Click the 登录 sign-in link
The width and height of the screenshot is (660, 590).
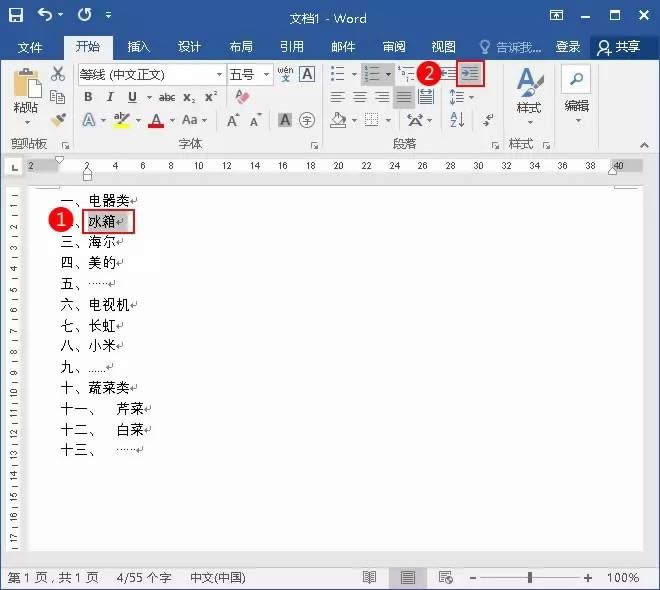[x=568, y=47]
